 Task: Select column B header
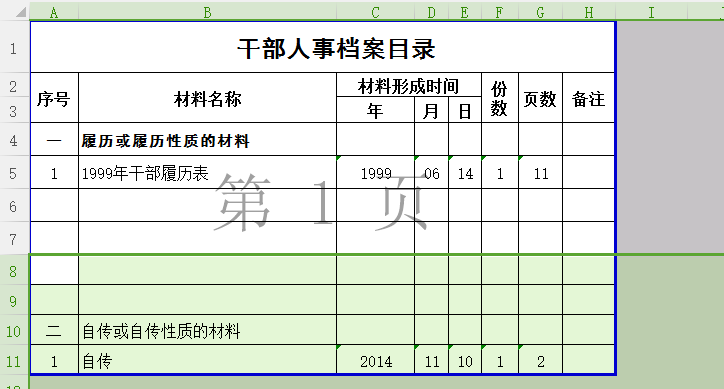click(x=207, y=12)
